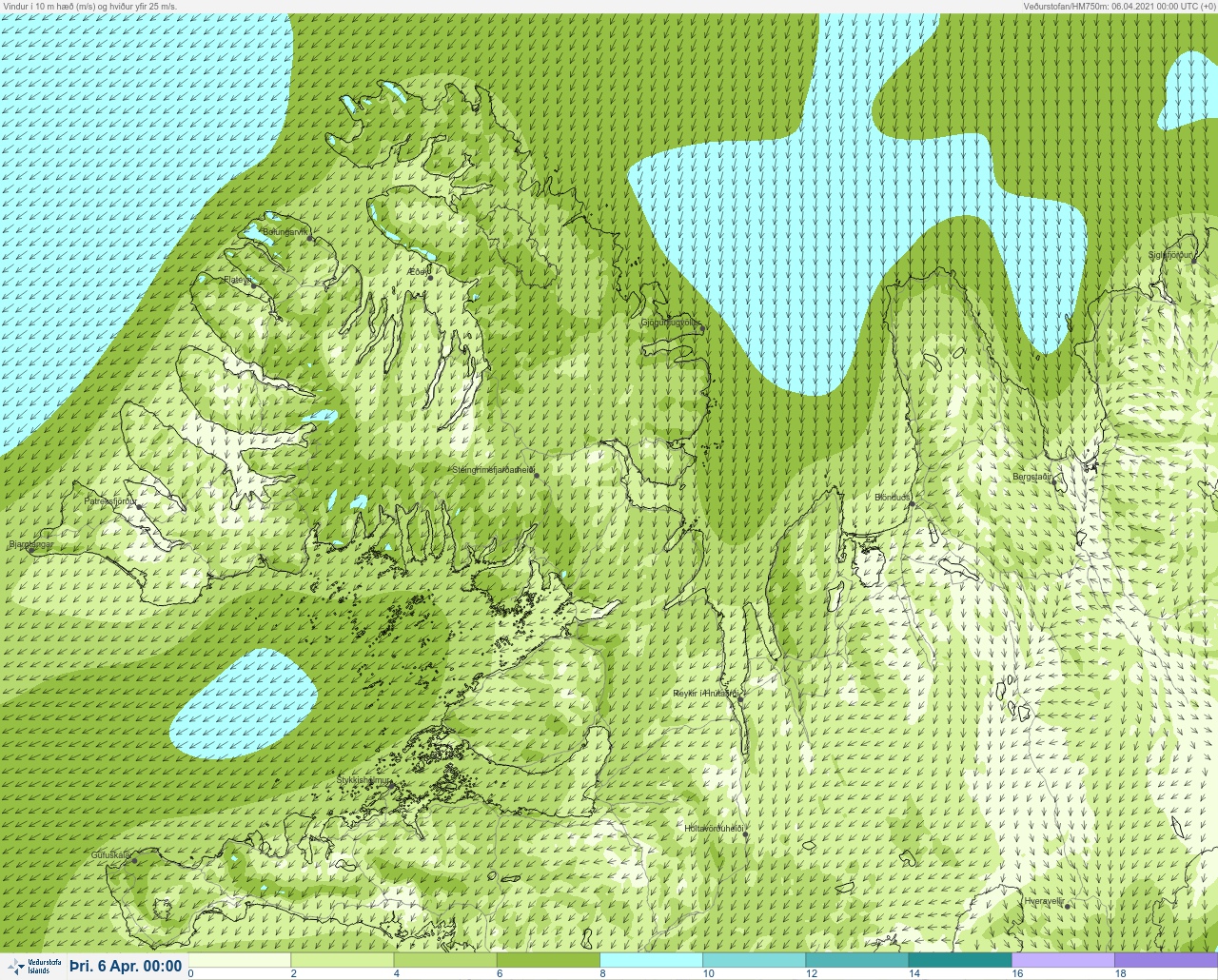The image size is (1218, 980).
Task: Select the 10–12 m/s teal legend swatch
Action: point(755,960)
